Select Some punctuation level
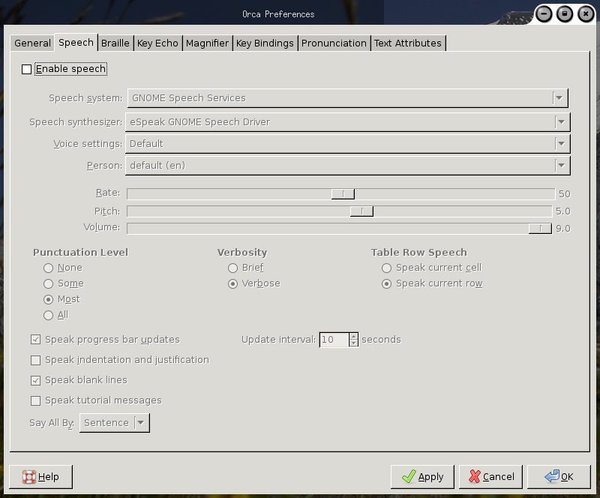 coord(48,284)
